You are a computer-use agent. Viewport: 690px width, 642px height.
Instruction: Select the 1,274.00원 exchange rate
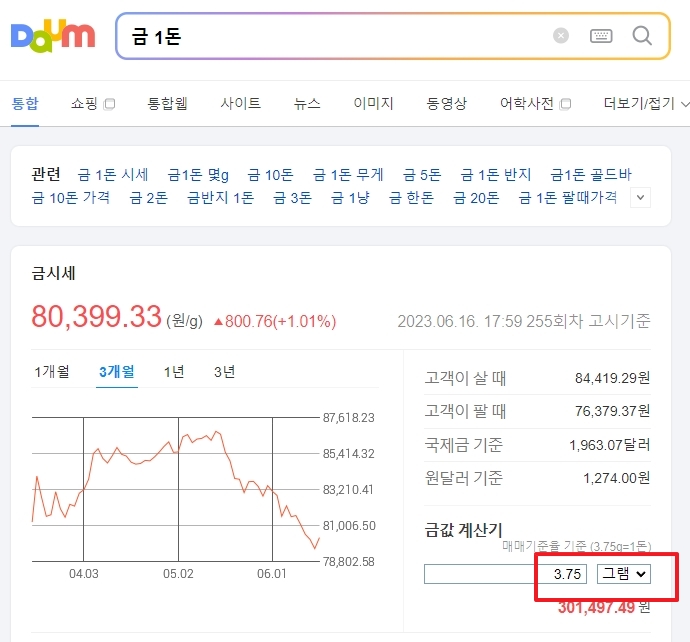coord(617,478)
